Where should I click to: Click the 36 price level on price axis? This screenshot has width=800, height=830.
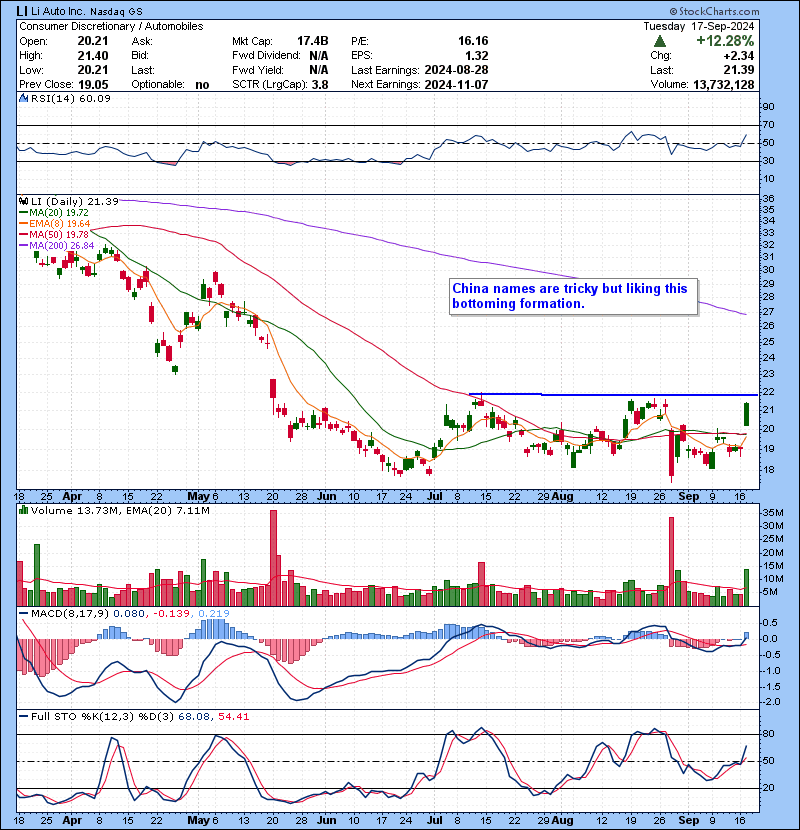(768, 199)
